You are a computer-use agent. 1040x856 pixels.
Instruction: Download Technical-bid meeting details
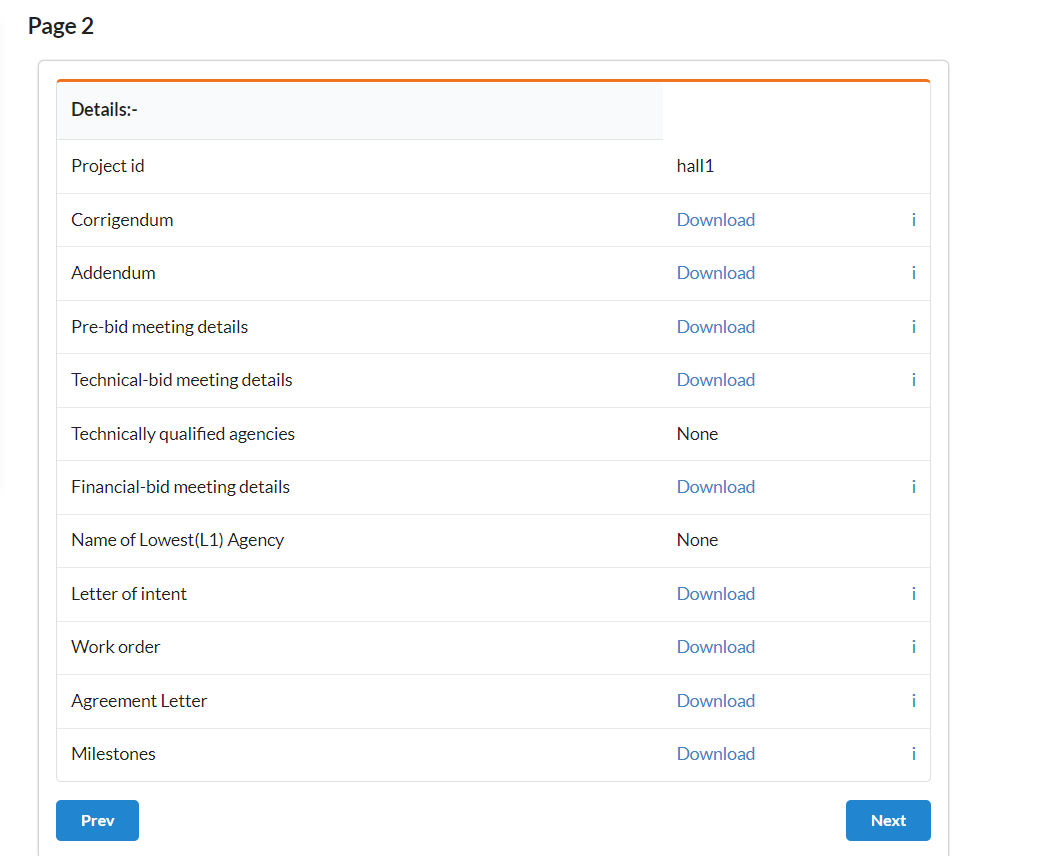[716, 380]
